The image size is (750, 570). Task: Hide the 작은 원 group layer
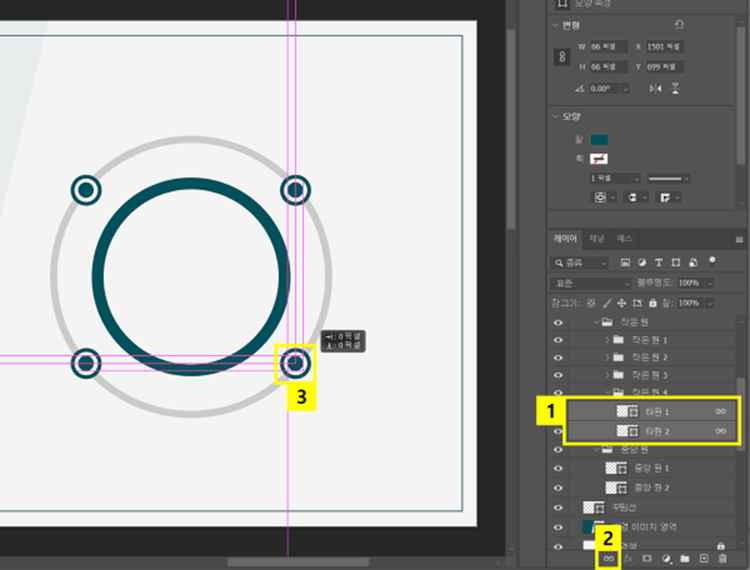tap(558, 323)
